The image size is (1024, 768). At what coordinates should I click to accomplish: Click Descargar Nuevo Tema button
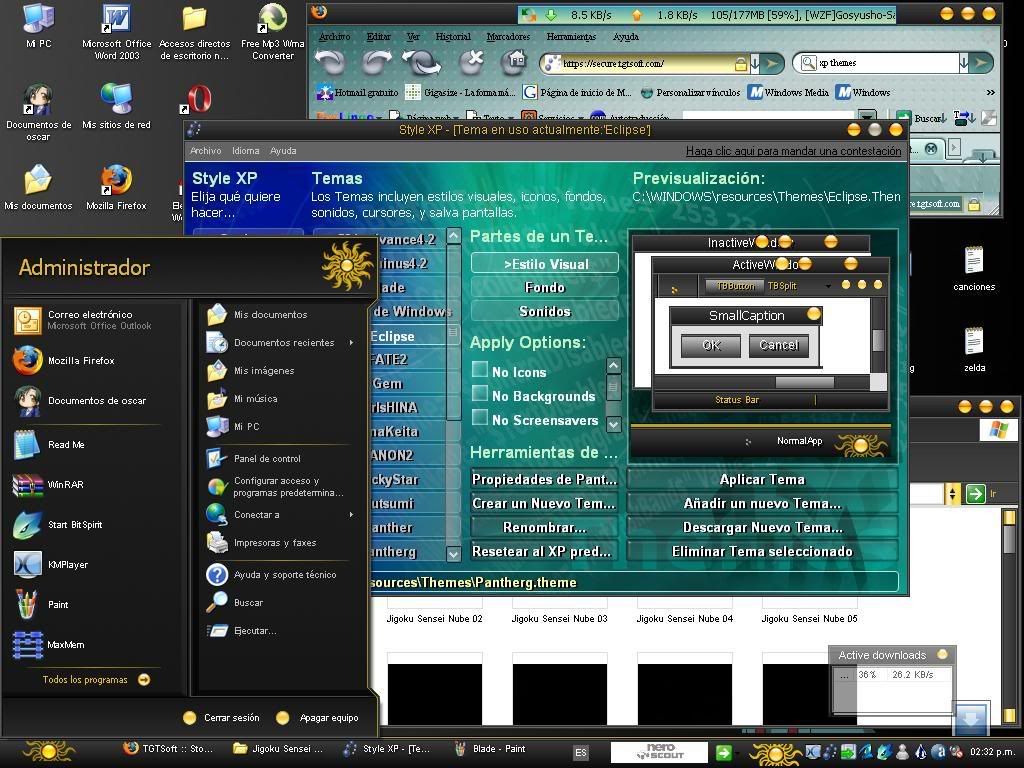[x=762, y=527]
